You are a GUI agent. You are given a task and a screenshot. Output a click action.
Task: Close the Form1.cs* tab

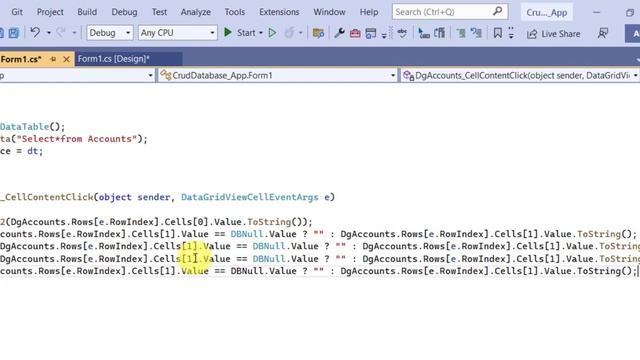point(67,59)
